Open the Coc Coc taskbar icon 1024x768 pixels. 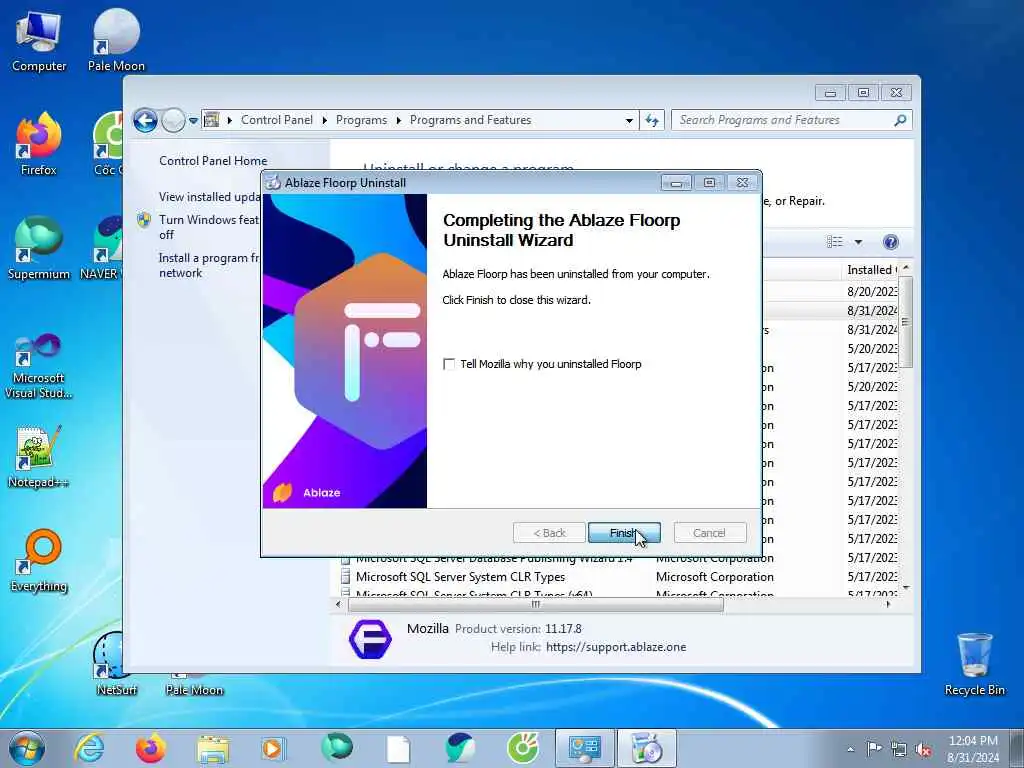click(522, 748)
